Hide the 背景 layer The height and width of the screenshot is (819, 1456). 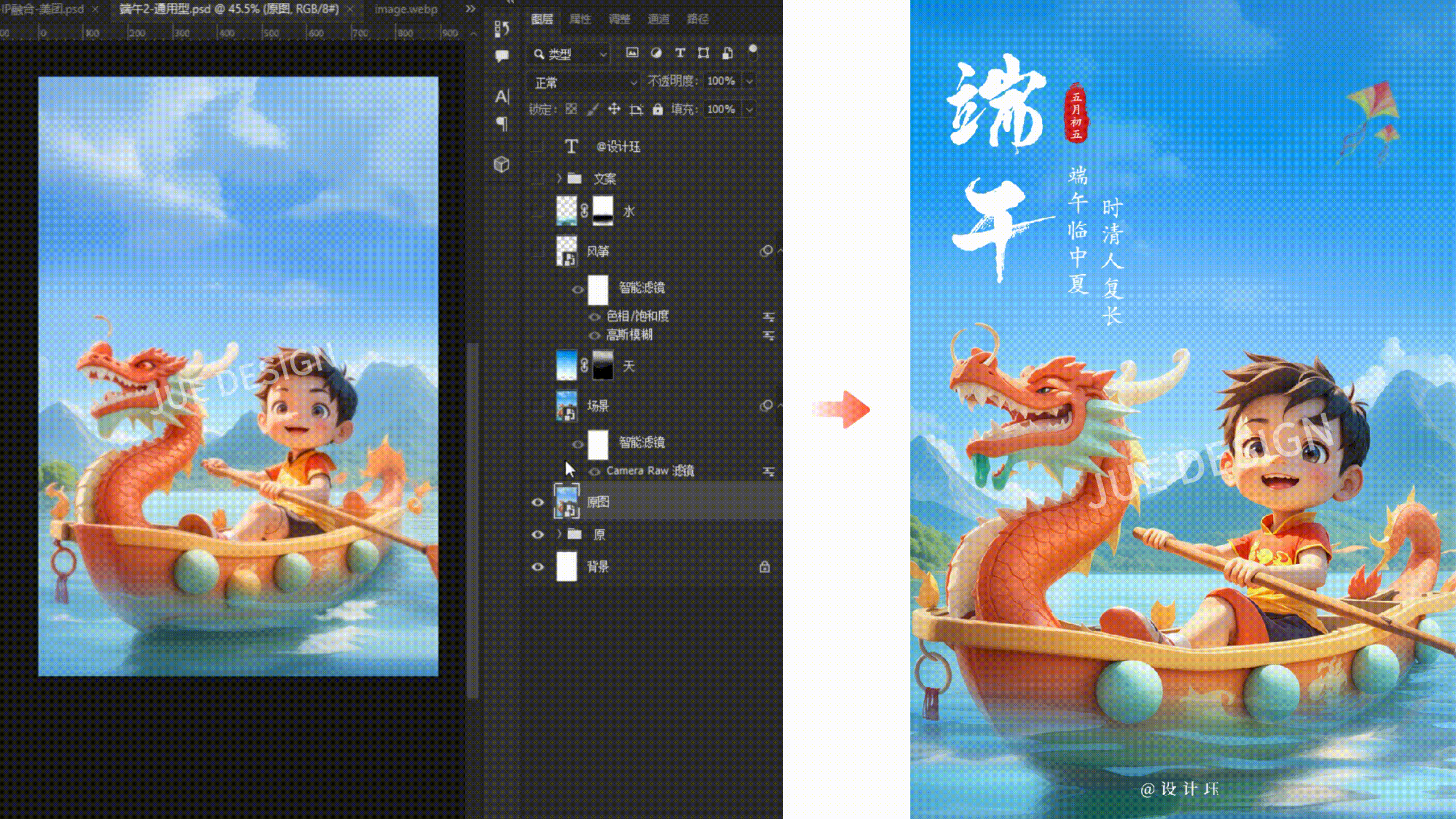537,567
